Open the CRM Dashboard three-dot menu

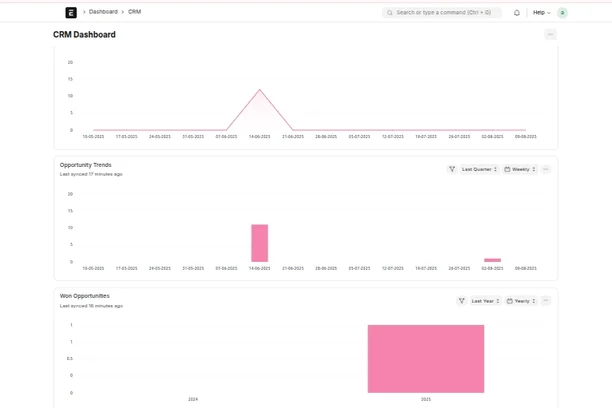click(550, 34)
